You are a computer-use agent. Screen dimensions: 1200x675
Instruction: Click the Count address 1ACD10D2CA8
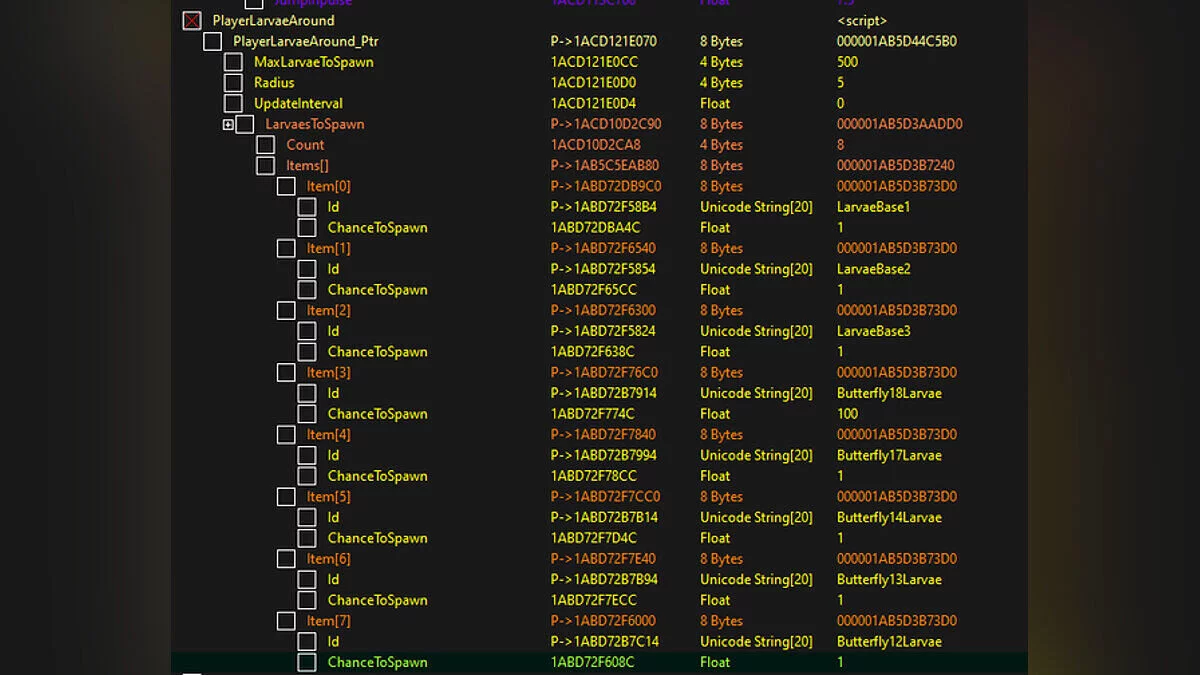click(x=595, y=145)
